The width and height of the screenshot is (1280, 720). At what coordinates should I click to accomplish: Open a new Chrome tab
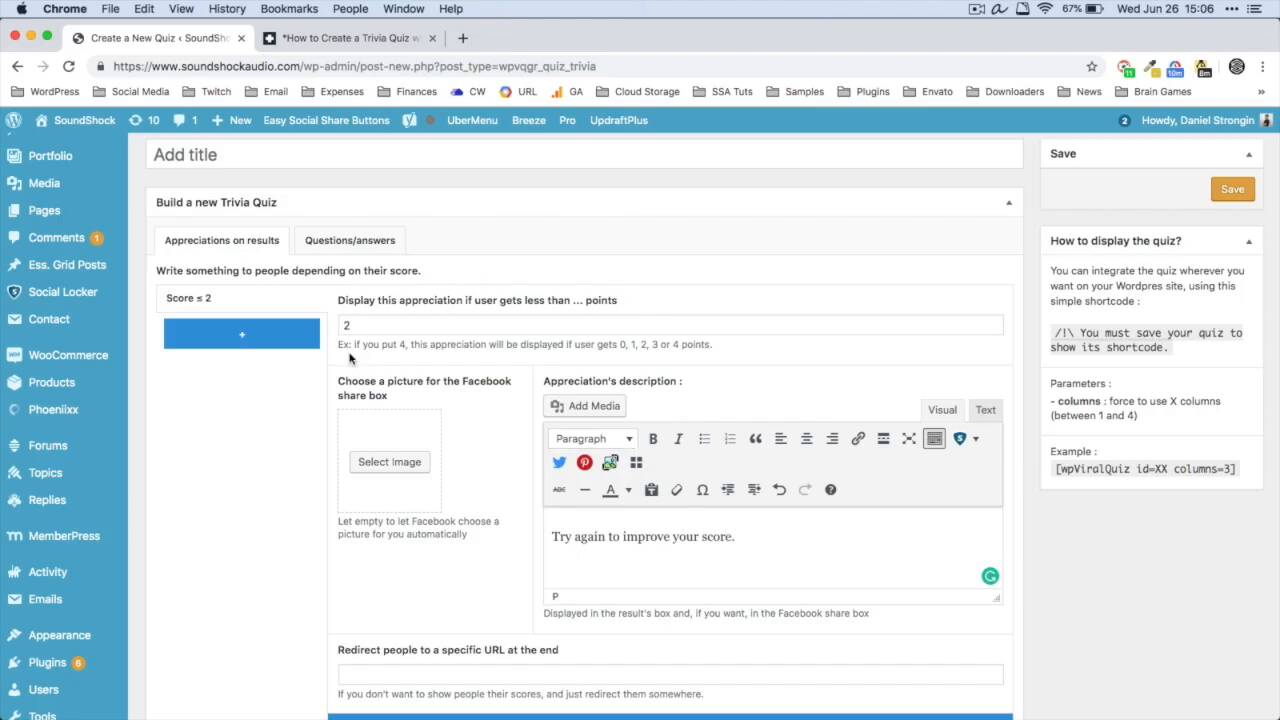point(462,38)
